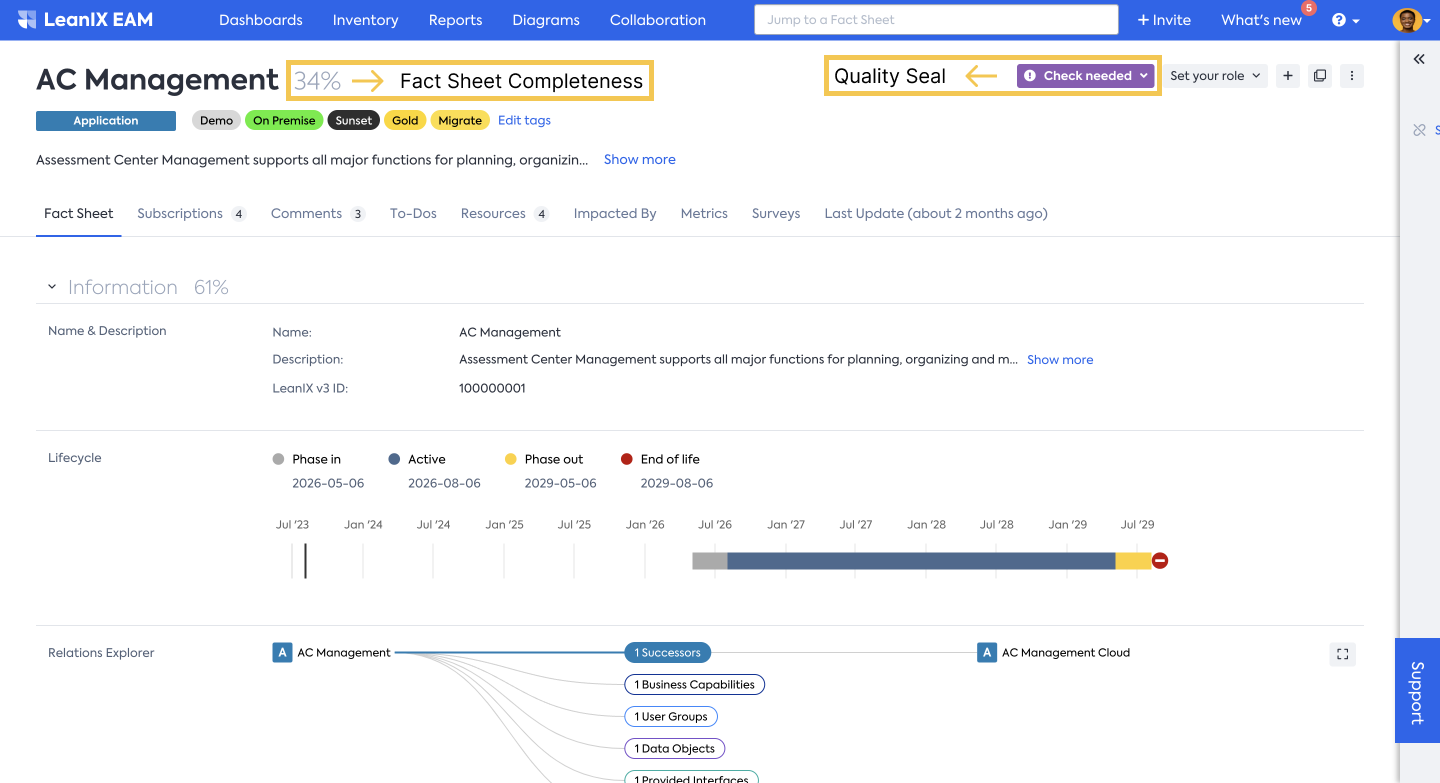Image resolution: width=1440 pixels, height=783 pixels.
Task: Open the LeanIX EAM home logo
Action: click(85, 20)
